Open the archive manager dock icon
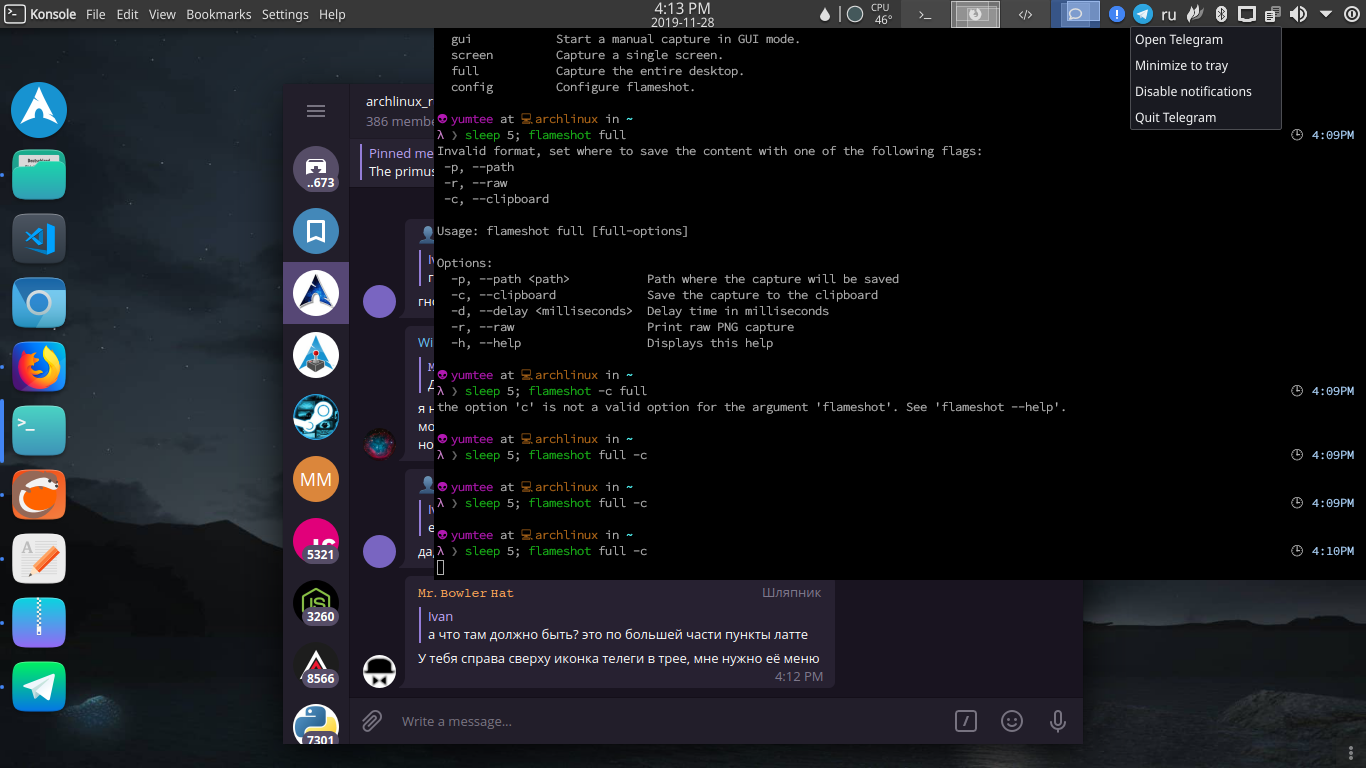The image size is (1366, 768). coord(39,623)
